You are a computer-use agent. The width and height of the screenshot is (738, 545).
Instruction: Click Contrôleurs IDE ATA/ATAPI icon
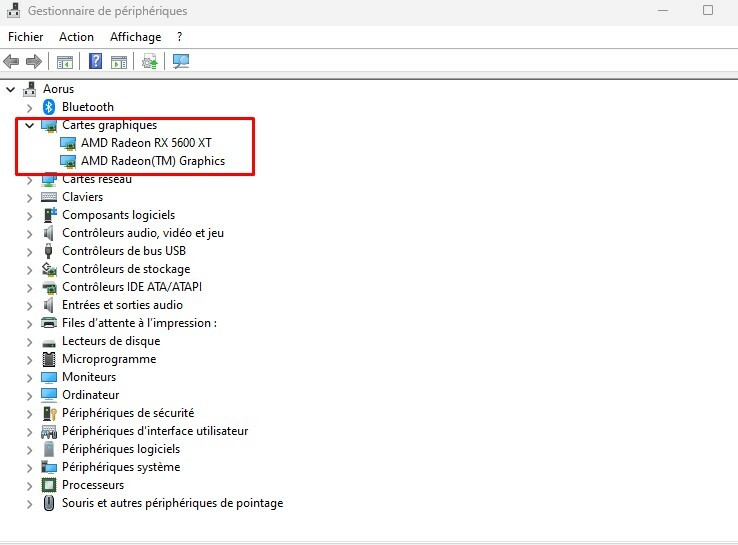tap(49, 287)
